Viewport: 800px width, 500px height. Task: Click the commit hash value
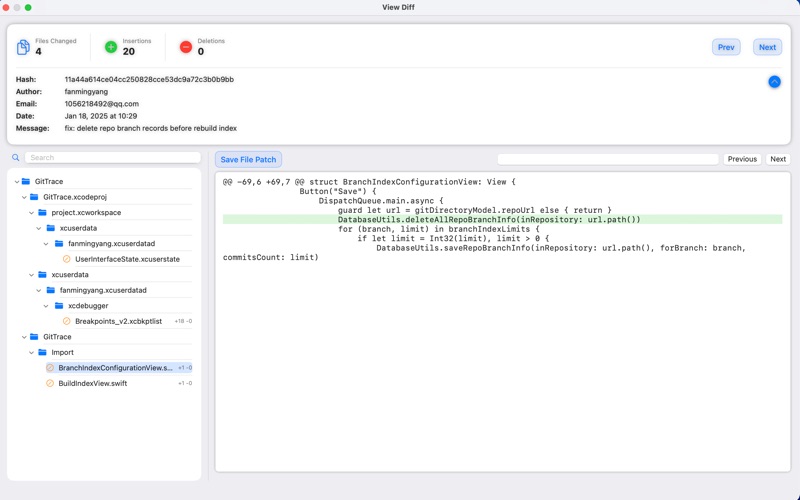pyautogui.click(x=149, y=80)
